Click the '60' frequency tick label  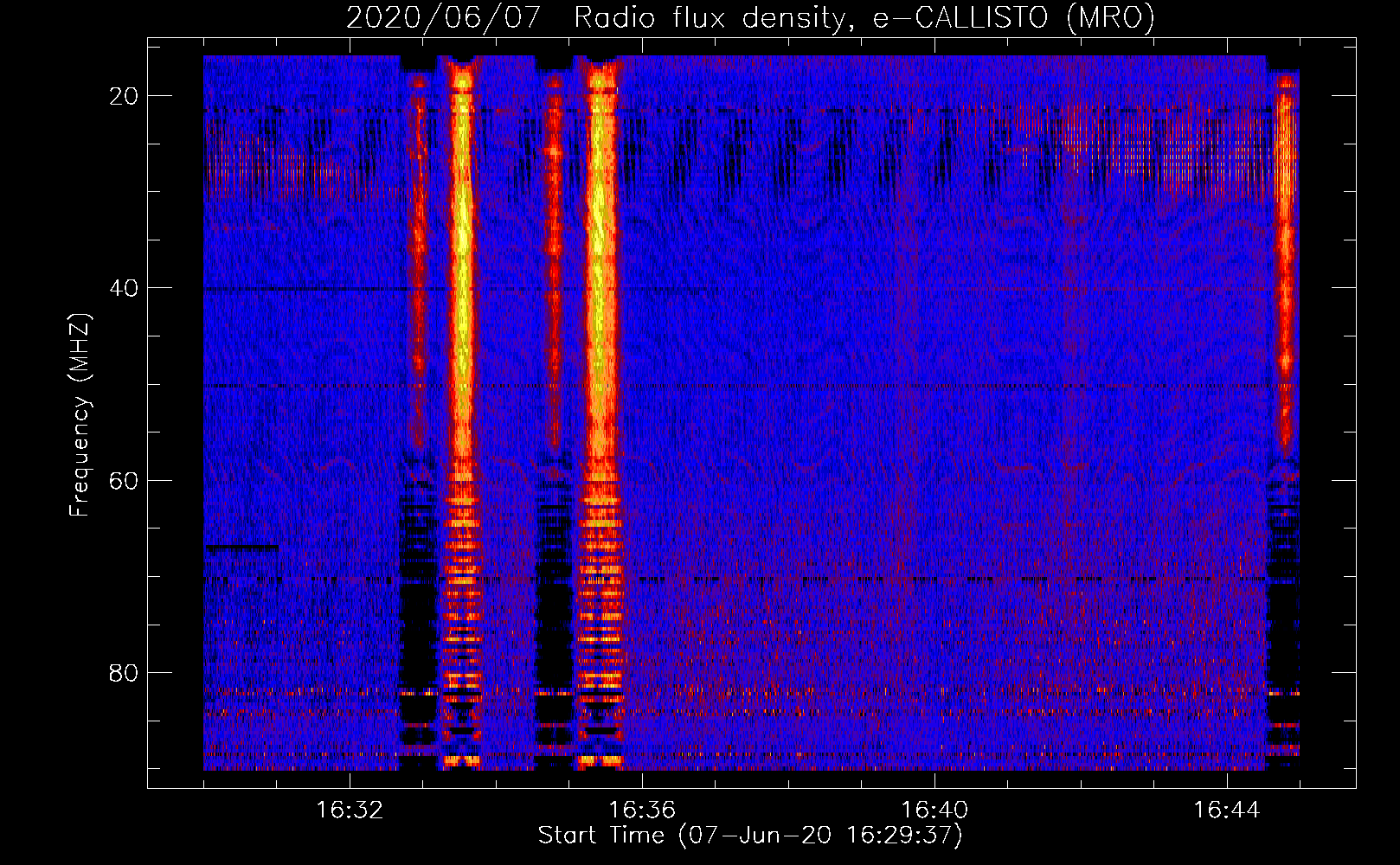(124, 480)
